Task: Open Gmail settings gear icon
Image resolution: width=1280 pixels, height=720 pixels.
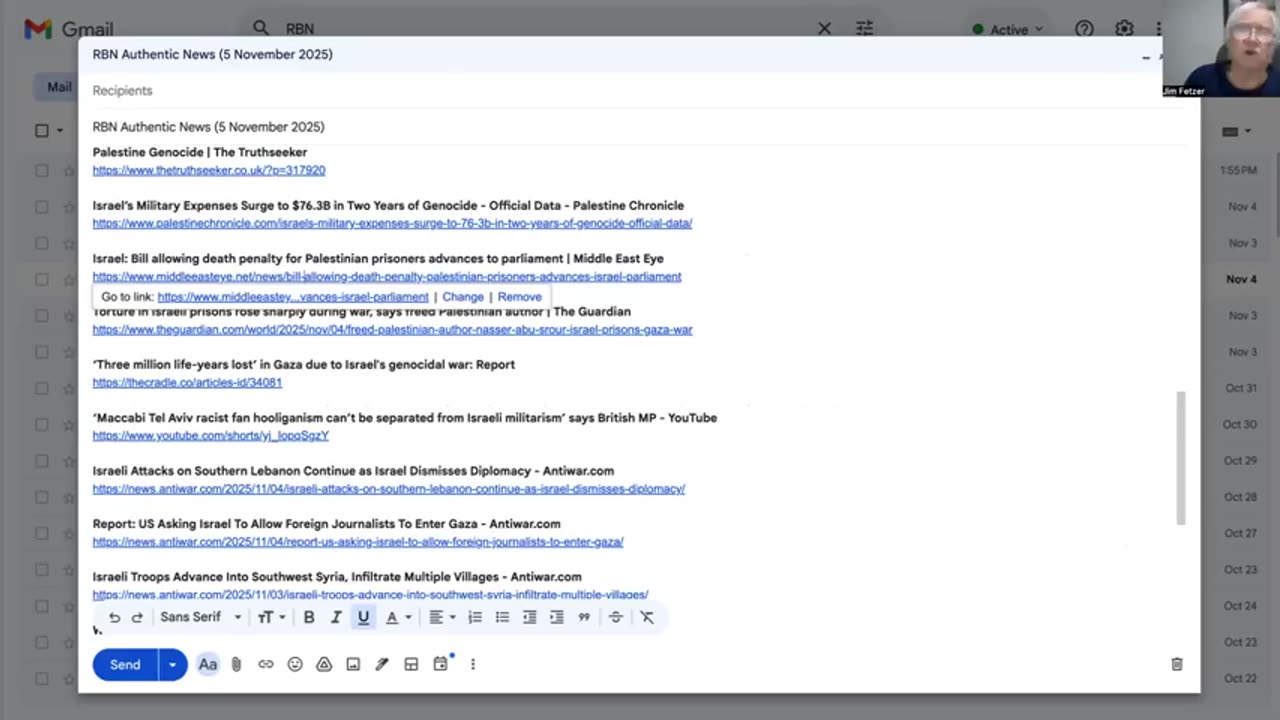Action: click(1125, 29)
